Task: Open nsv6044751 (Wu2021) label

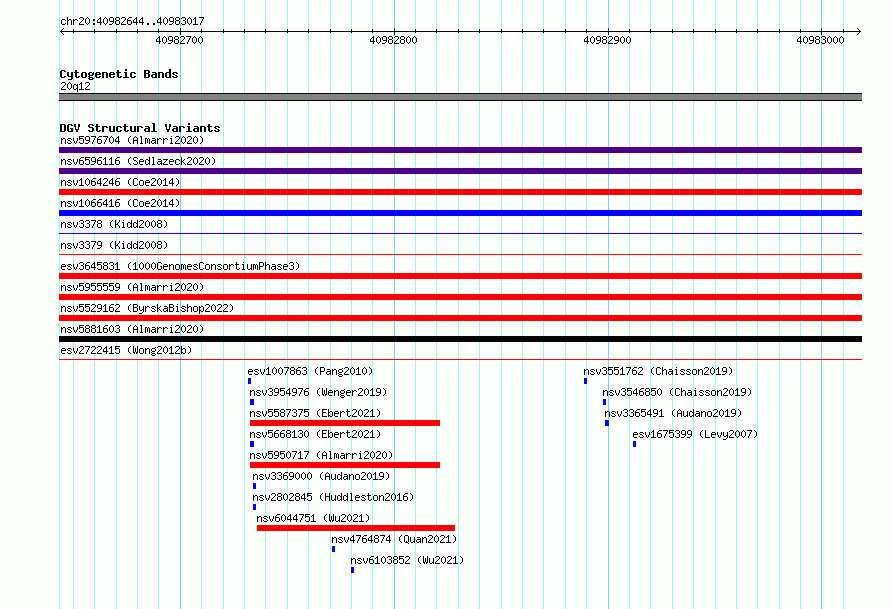Action: (313, 518)
